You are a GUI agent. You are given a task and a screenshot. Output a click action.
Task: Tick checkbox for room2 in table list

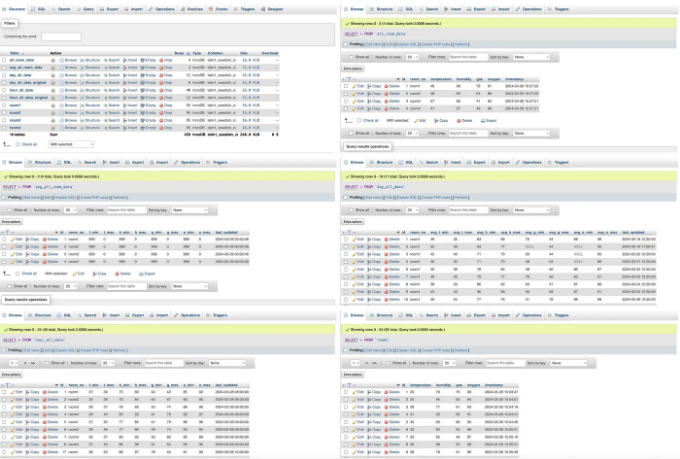4,113
